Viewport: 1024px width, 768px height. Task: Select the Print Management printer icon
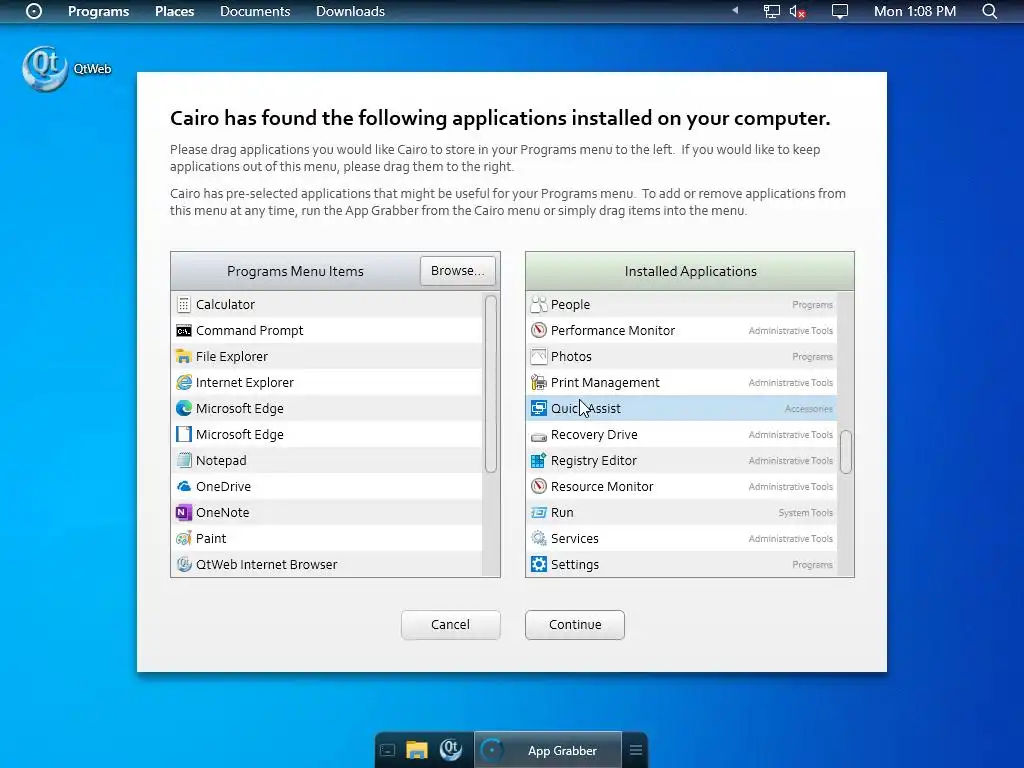click(538, 383)
